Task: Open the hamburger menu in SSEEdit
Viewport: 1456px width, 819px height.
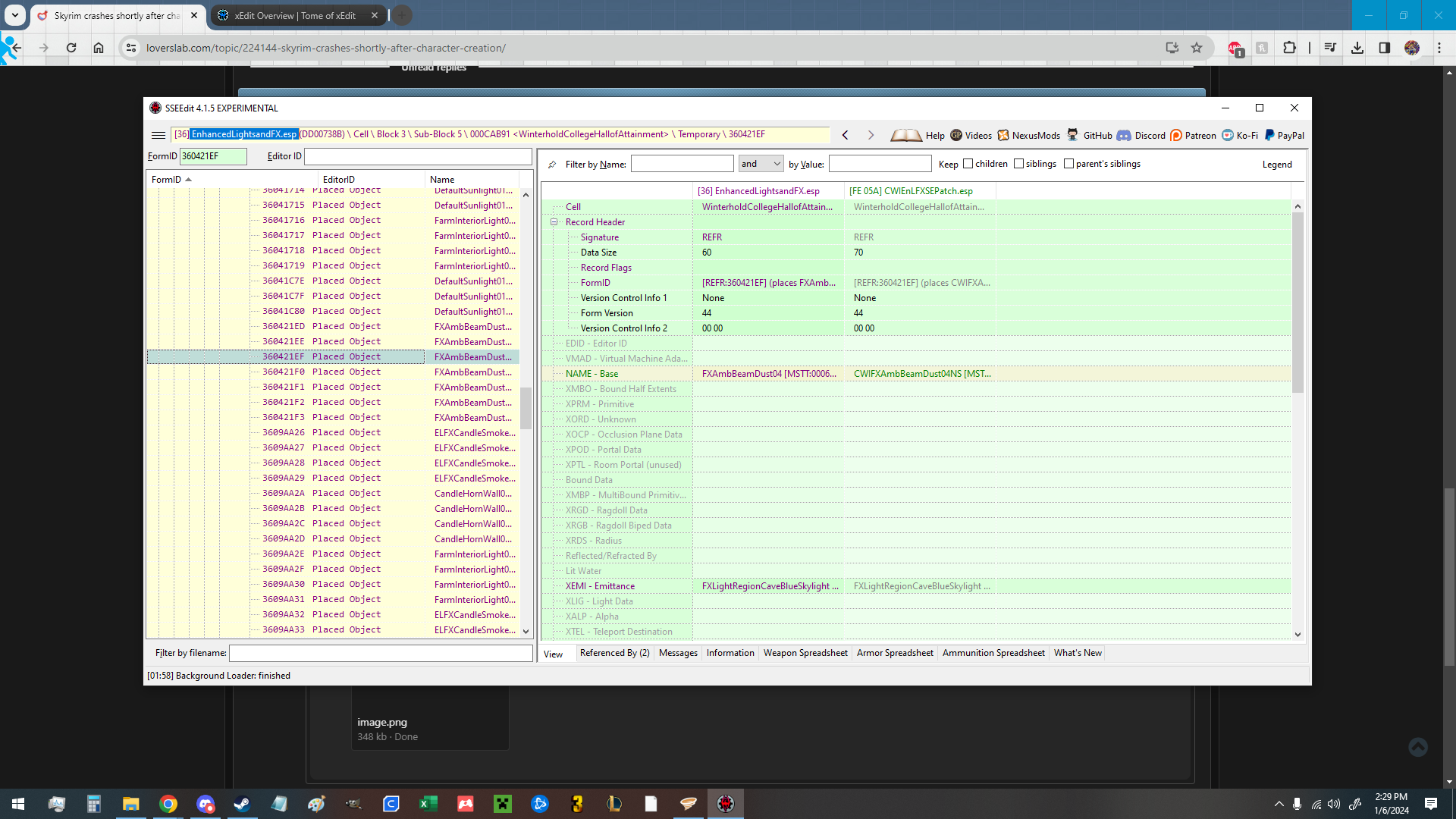Action: (x=158, y=135)
